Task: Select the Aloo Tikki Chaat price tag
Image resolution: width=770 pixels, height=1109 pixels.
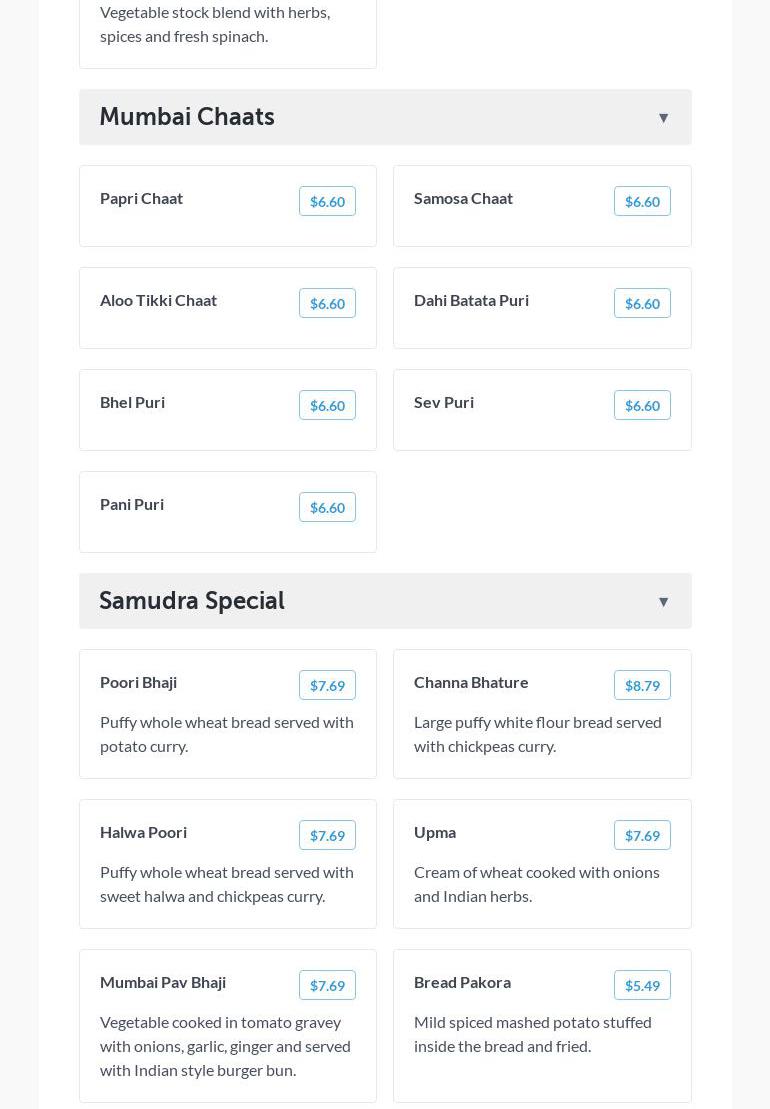Action: tap(327, 304)
